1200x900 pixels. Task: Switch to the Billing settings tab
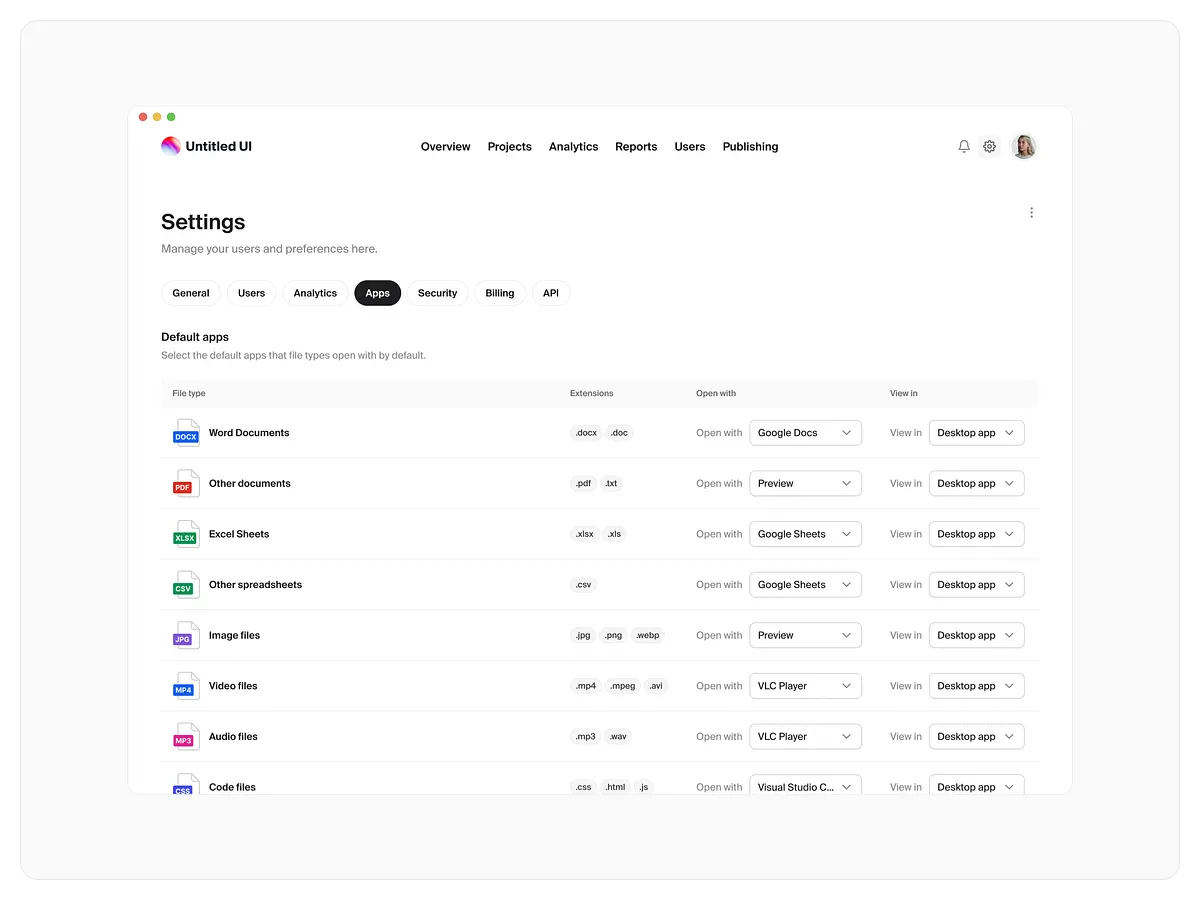[499, 293]
